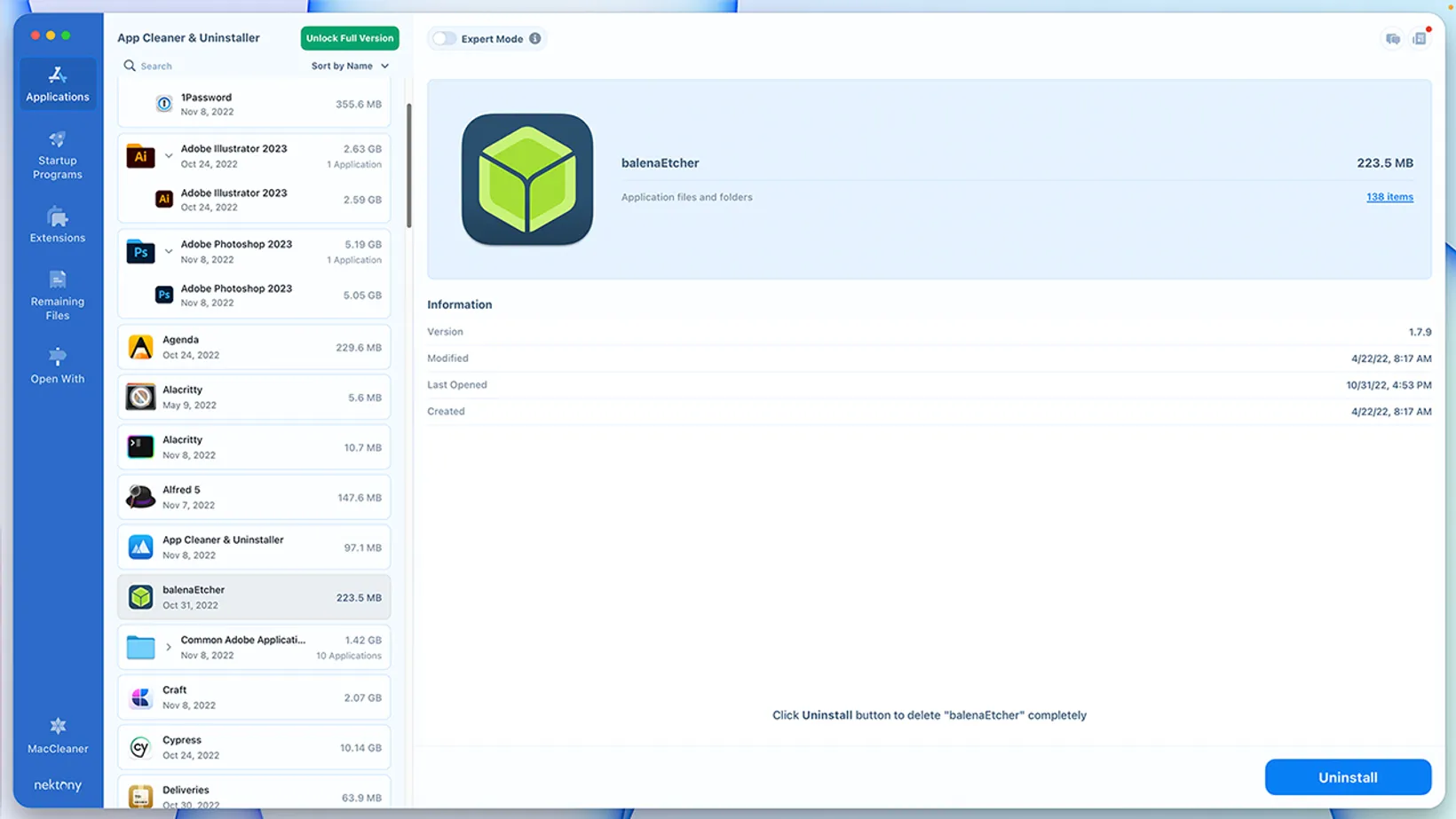Open the news icon with red badge

[x=1420, y=38]
